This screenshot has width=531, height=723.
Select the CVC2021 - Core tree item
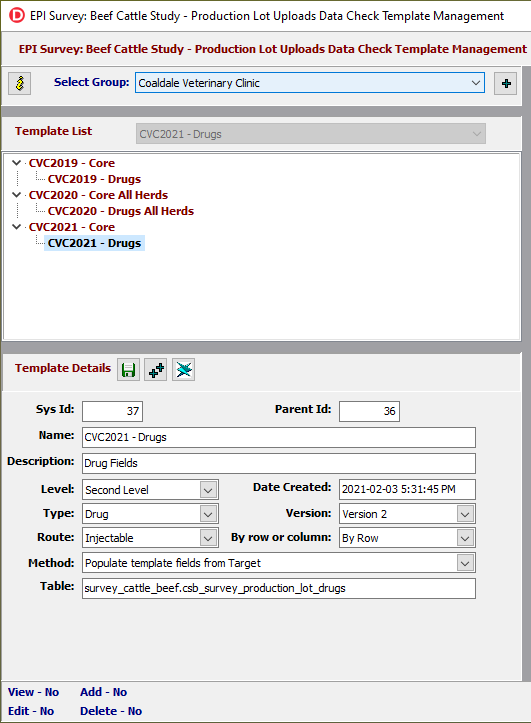[72, 227]
